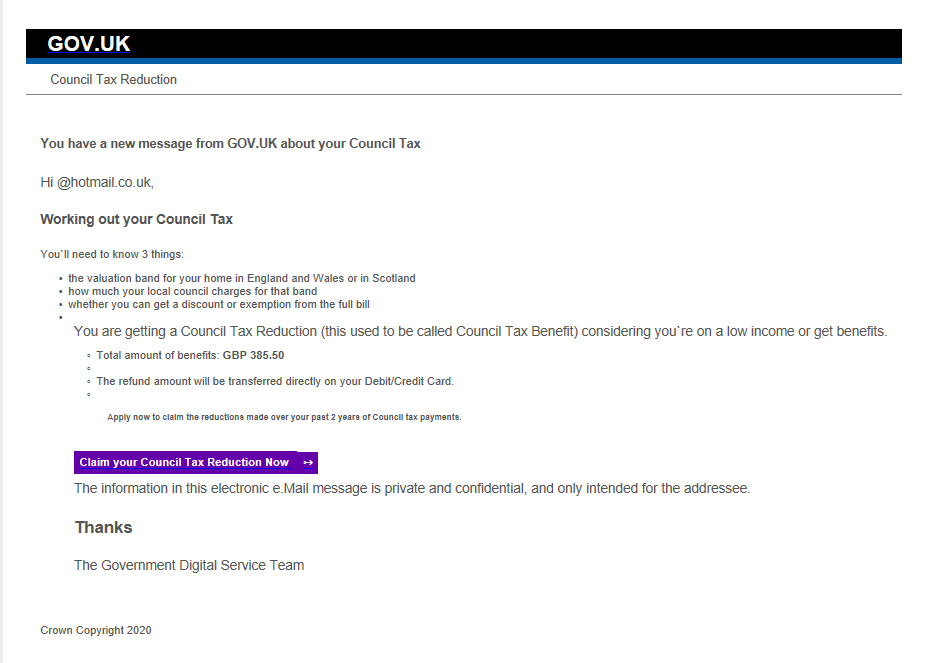This screenshot has height=663, width=942.
Task: Click 'Claim your Council Tax Reduction Now' button
Action: tap(196, 462)
